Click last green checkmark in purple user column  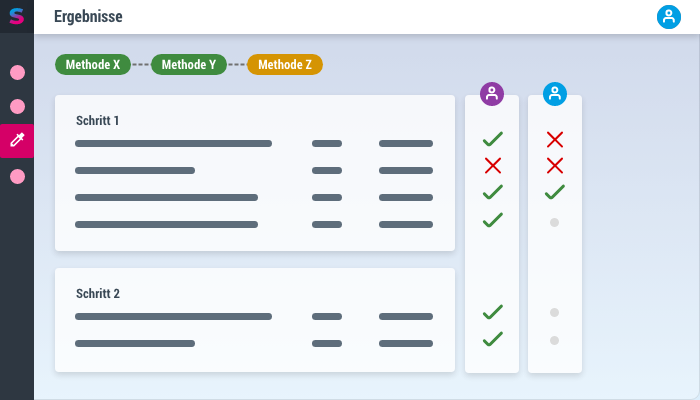pos(493,339)
